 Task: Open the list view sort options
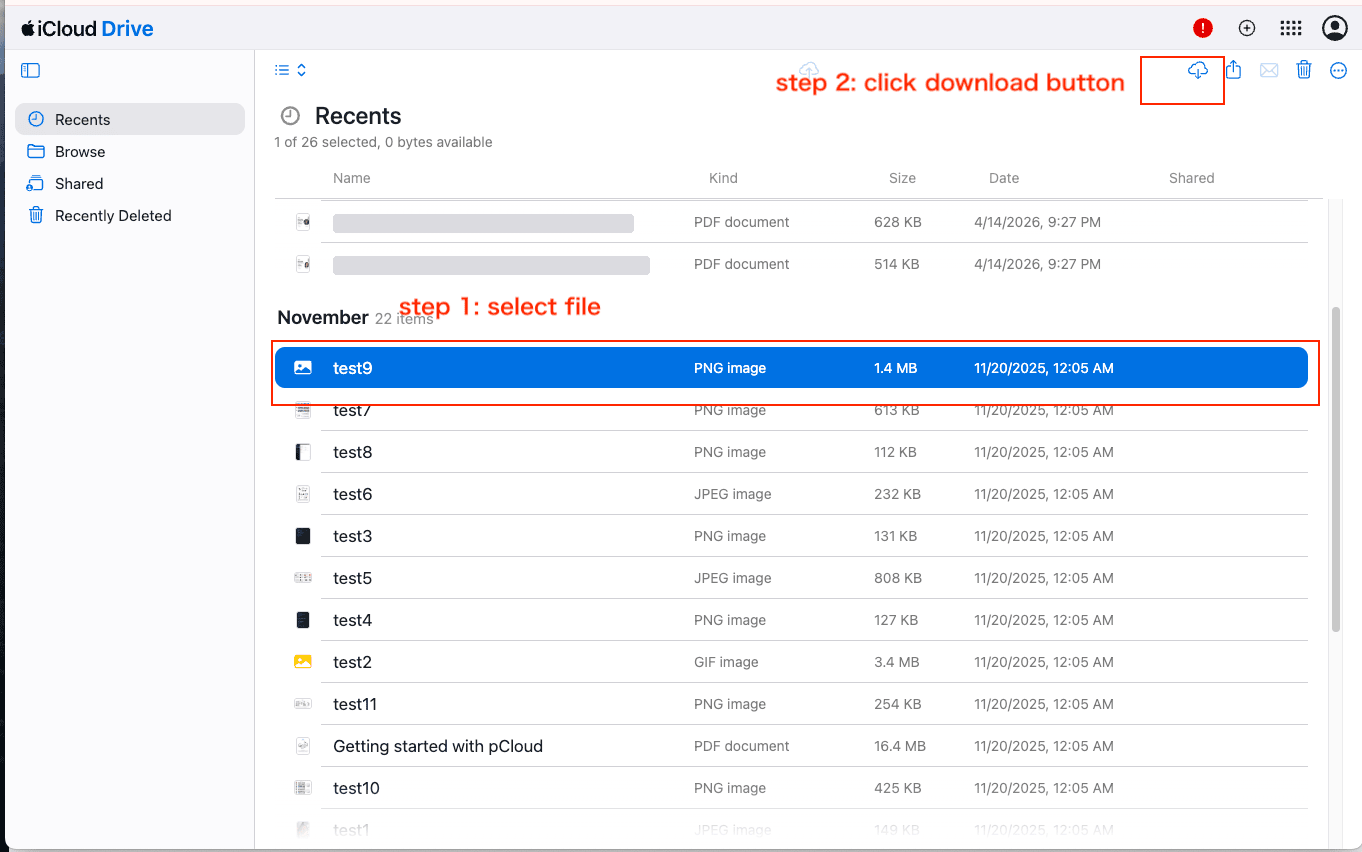pos(291,70)
